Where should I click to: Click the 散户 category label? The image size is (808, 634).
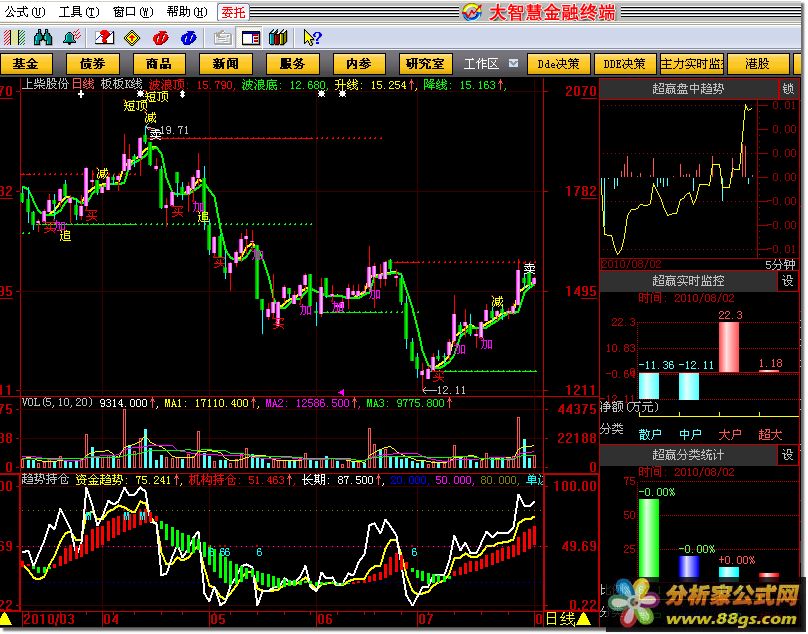point(650,435)
